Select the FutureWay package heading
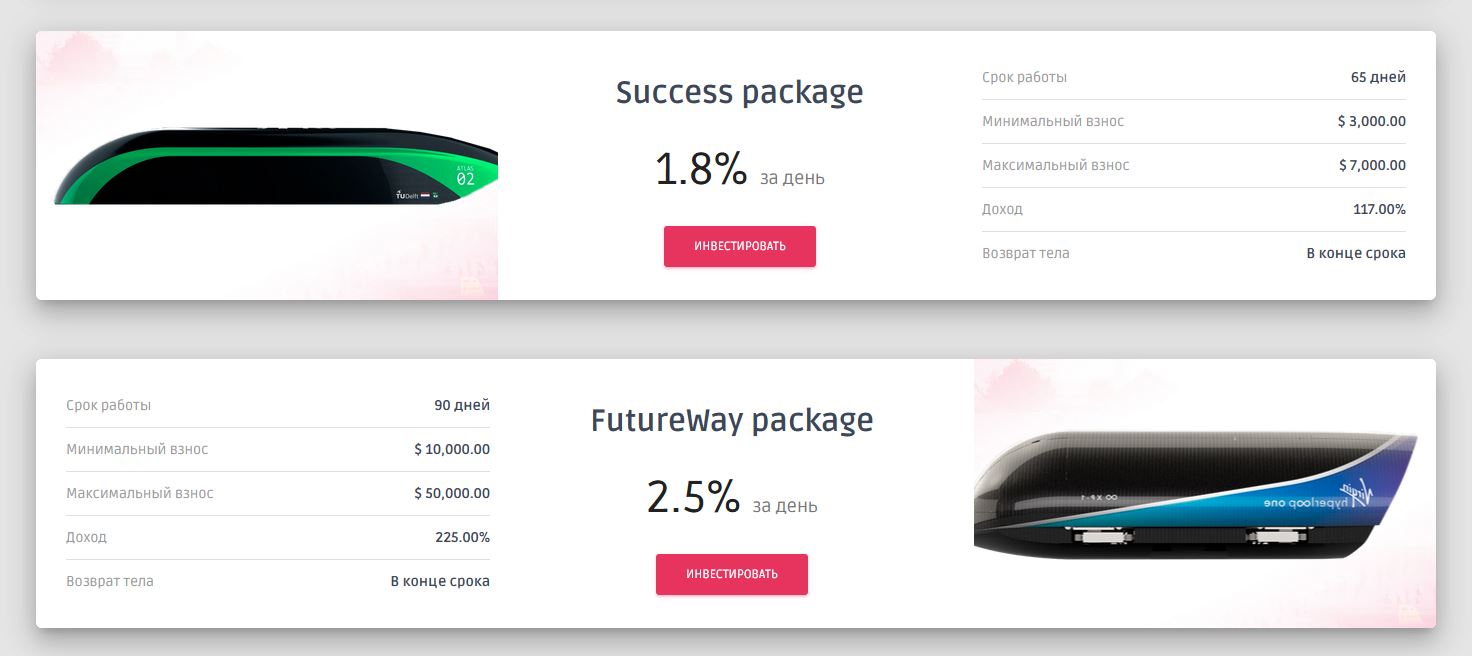This screenshot has height=656, width=1472. pyautogui.click(x=731, y=420)
